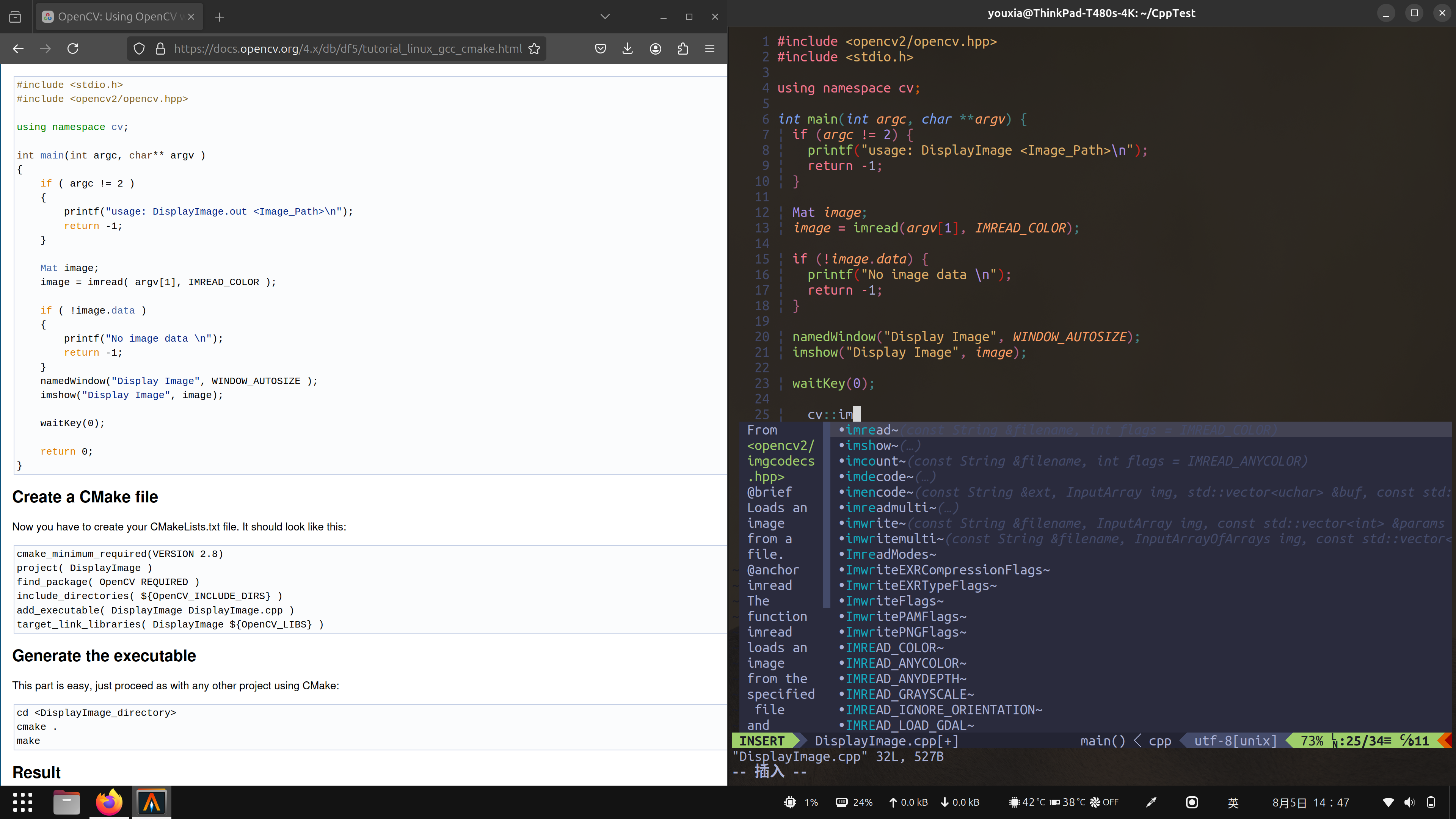Screen dimensions: 1456x819
Task: Open new tab with plus button
Action: coord(220,17)
